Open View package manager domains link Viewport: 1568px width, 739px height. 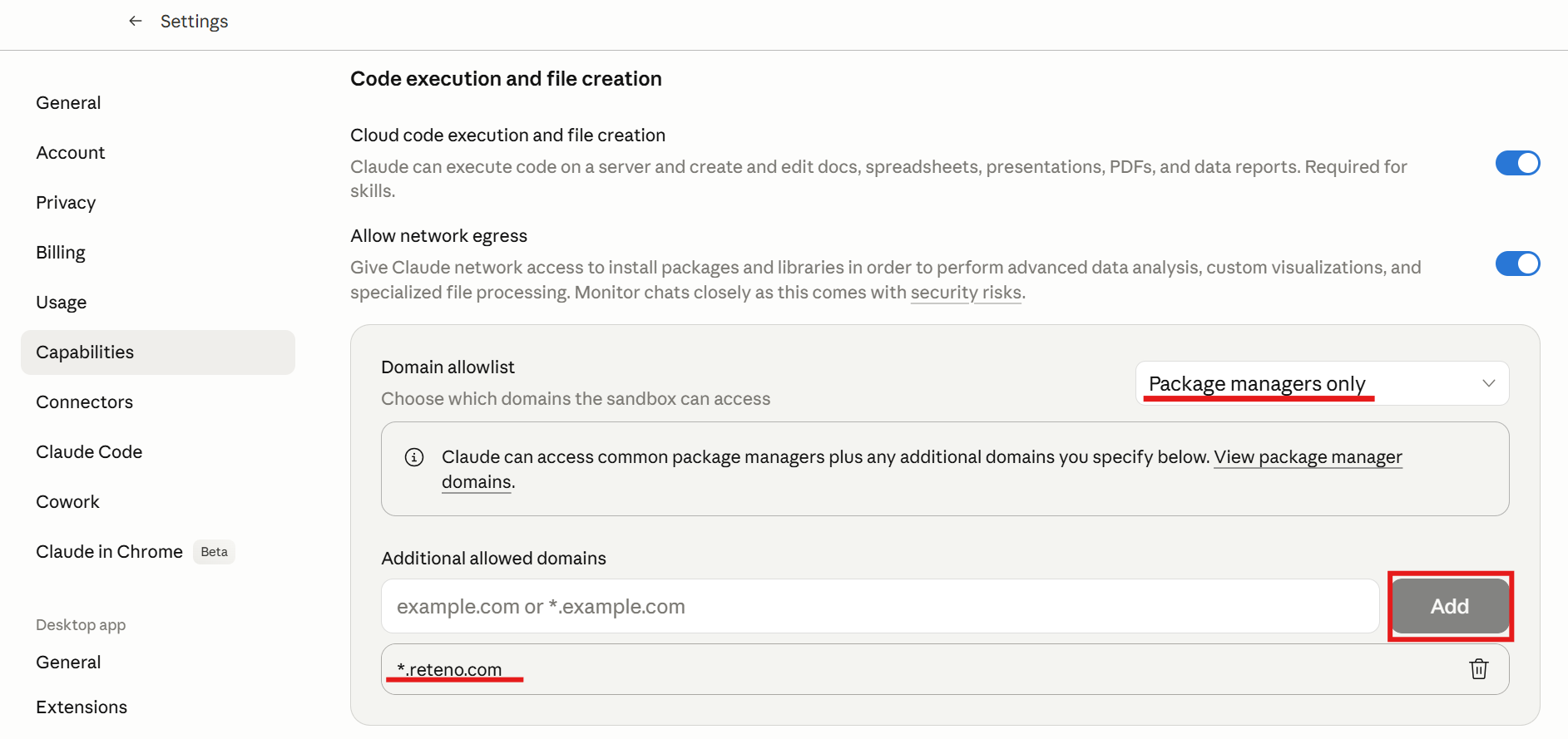(x=1307, y=457)
